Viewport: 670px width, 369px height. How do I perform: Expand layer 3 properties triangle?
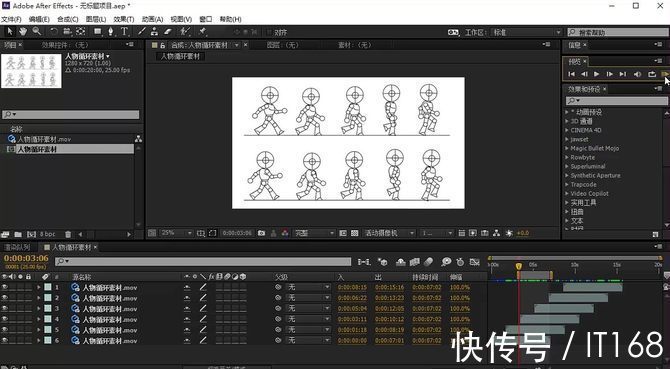coord(39,308)
